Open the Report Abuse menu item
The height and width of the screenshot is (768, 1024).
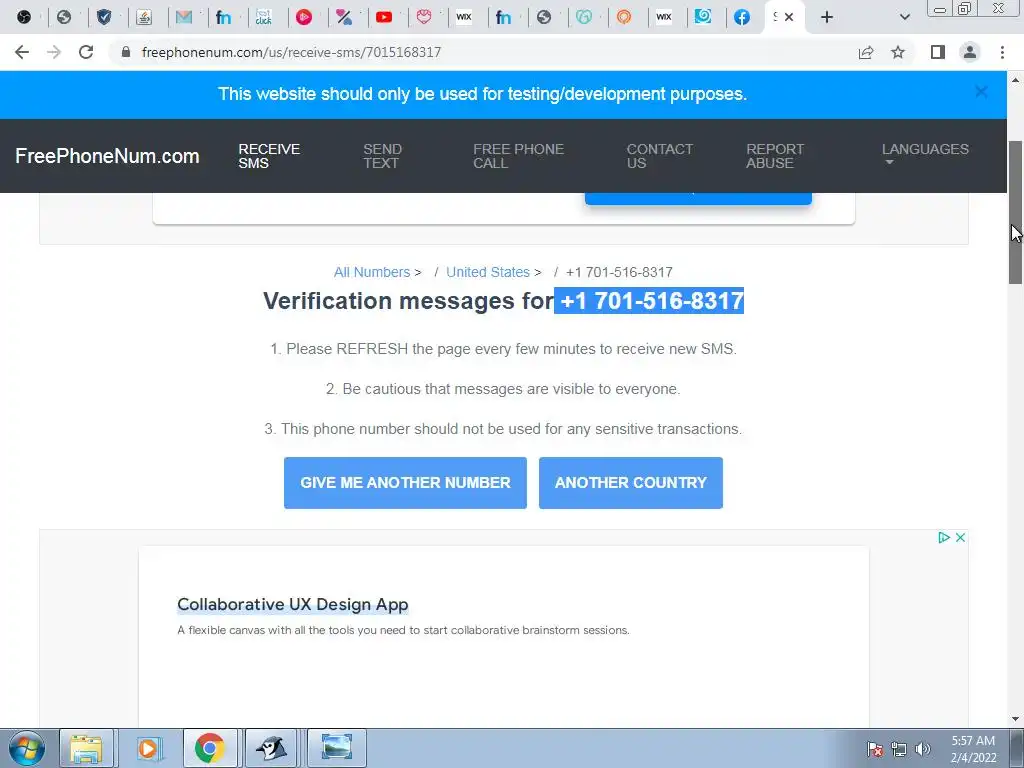775,156
